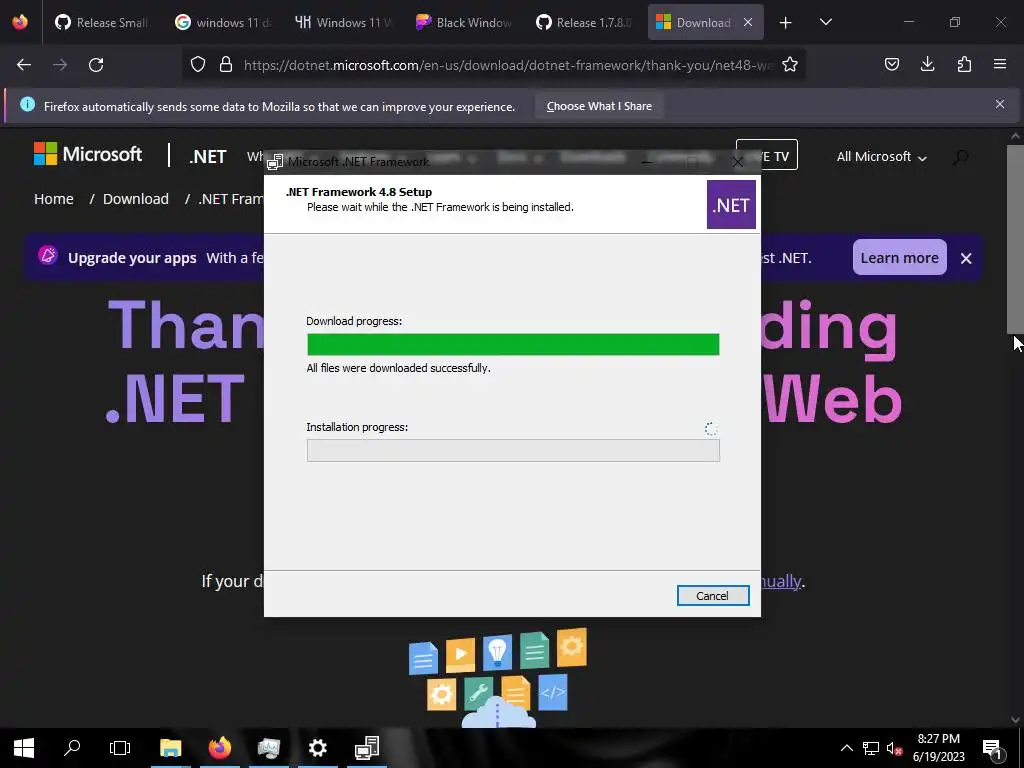Screen dimensions: 1024x768
Task: Open the notification center icon
Action: [x=993, y=748]
